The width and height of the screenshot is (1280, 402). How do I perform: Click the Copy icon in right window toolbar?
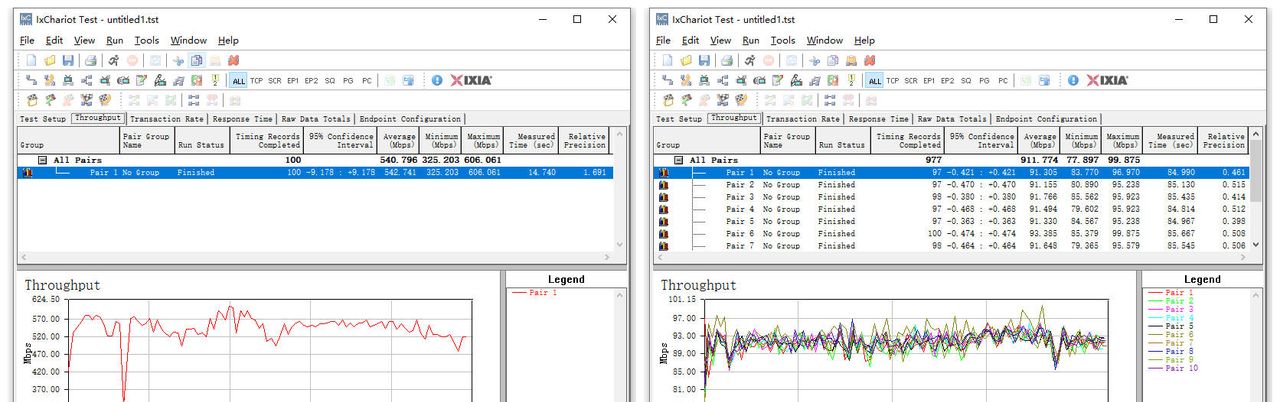pos(834,61)
